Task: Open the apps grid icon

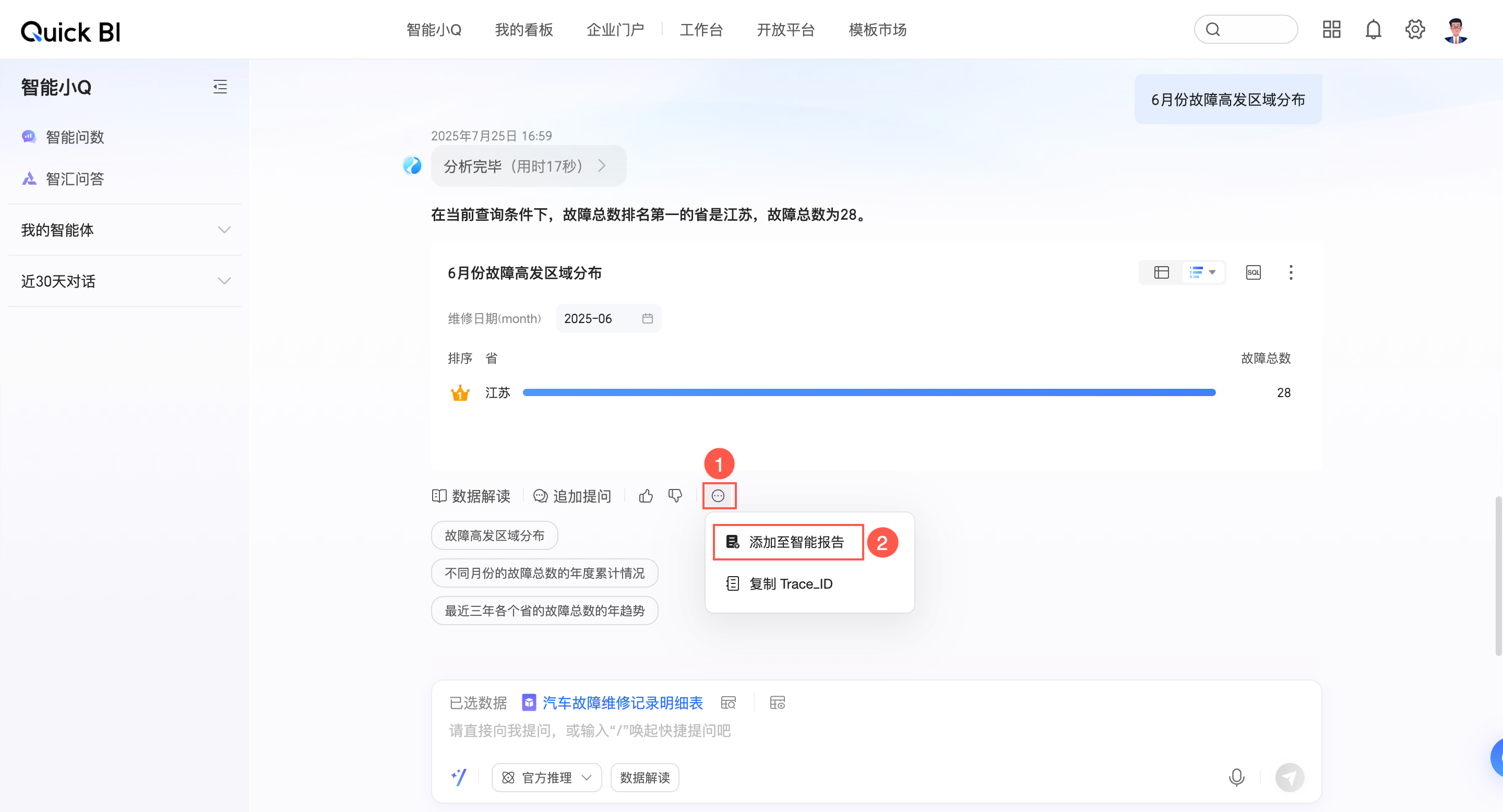Action: pyautogui.click(x=1331, y=29)
